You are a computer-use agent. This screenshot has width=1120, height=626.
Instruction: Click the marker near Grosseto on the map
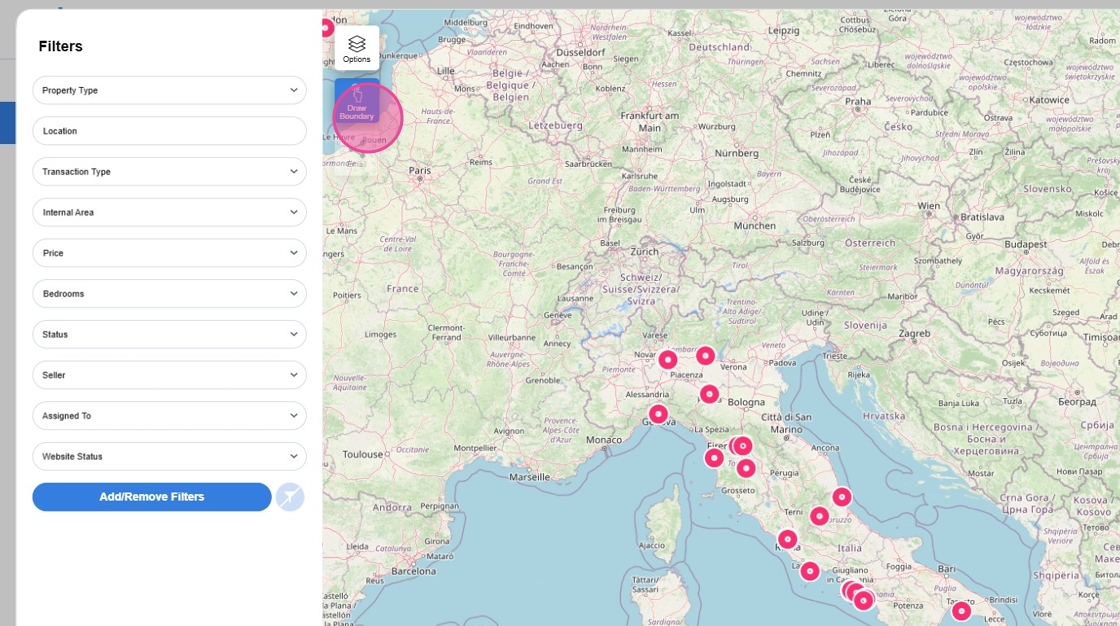point(746,468)
